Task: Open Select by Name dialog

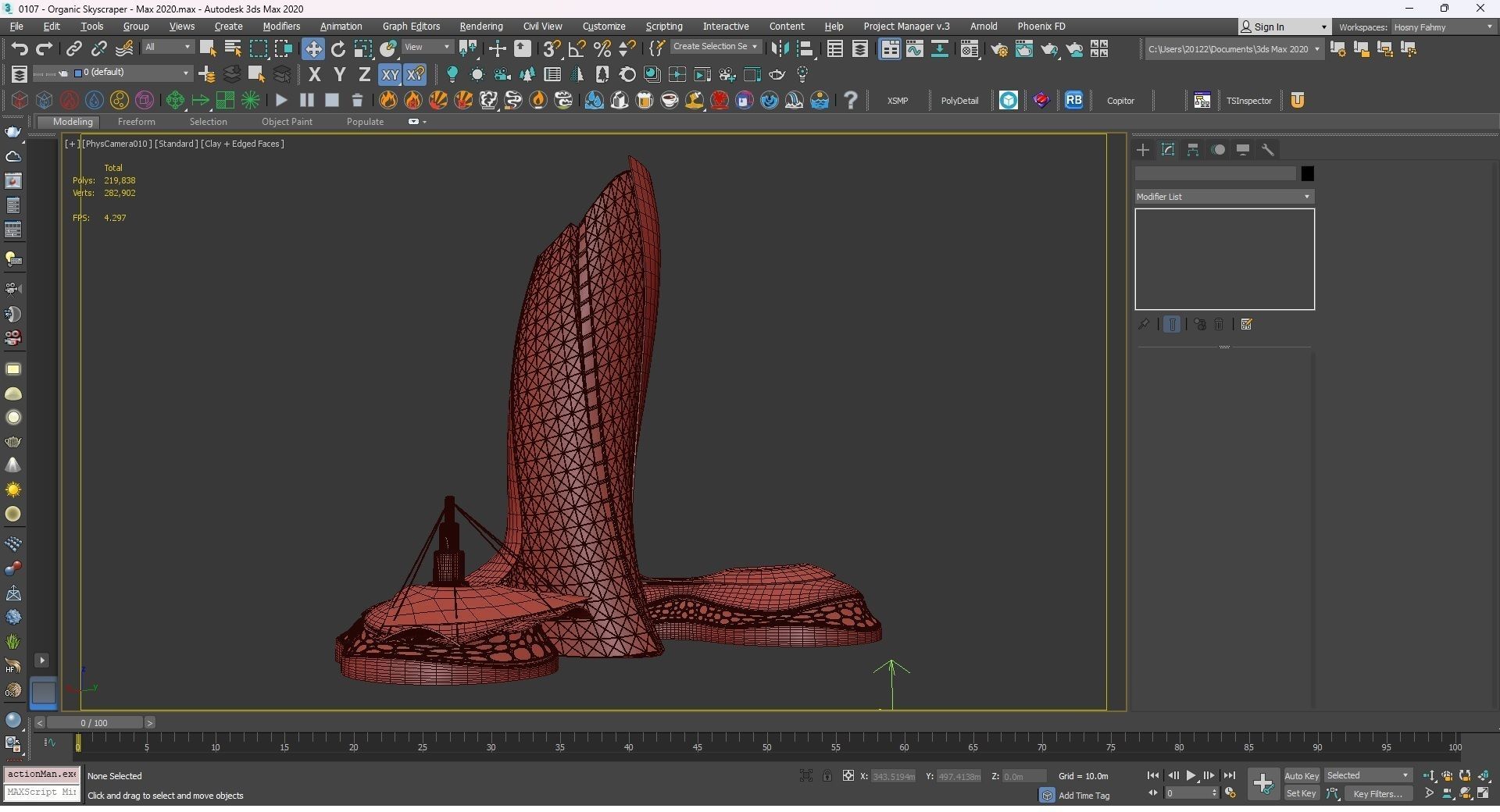Action: click(233, 49)
